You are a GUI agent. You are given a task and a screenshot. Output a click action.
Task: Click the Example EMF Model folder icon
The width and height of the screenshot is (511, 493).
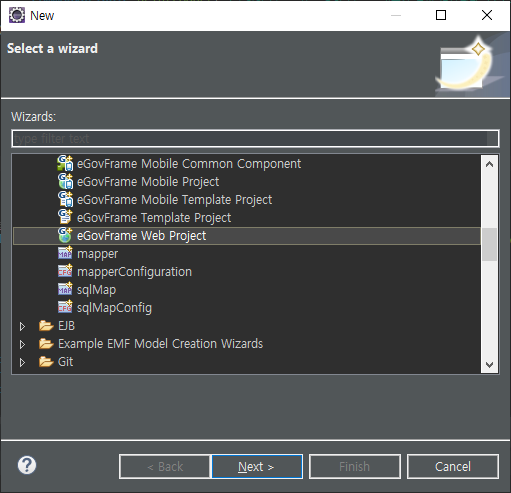46,344
